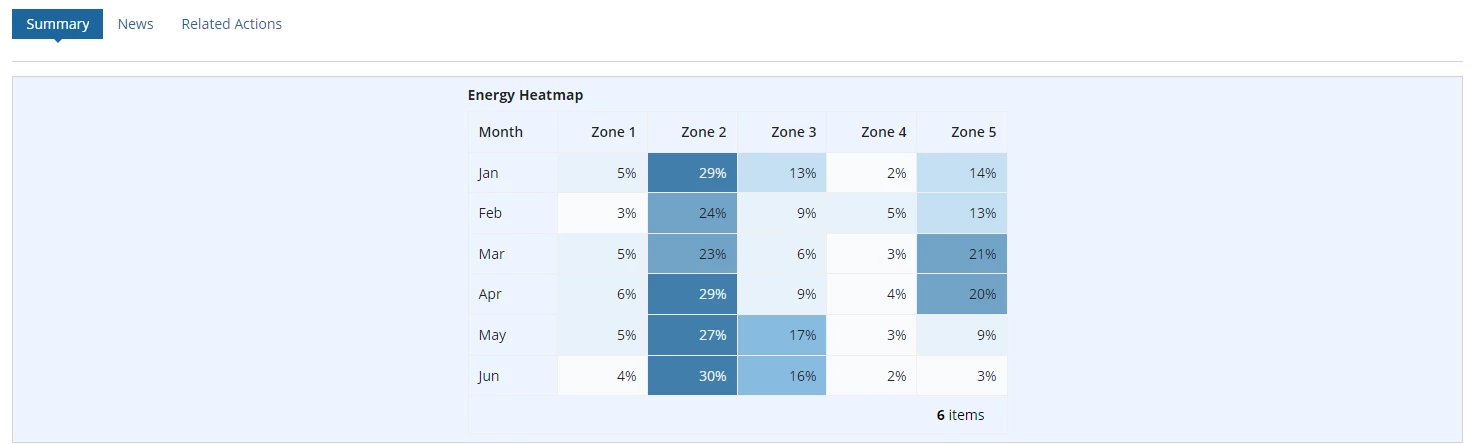Screen dimensions: 1470x444
Task: Open the News tab
Action: (135, 24)
